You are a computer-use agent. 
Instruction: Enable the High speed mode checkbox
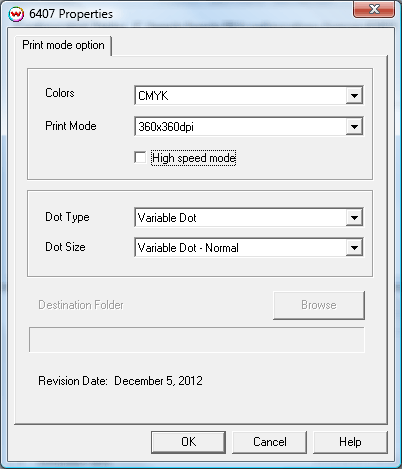(140, 157)
